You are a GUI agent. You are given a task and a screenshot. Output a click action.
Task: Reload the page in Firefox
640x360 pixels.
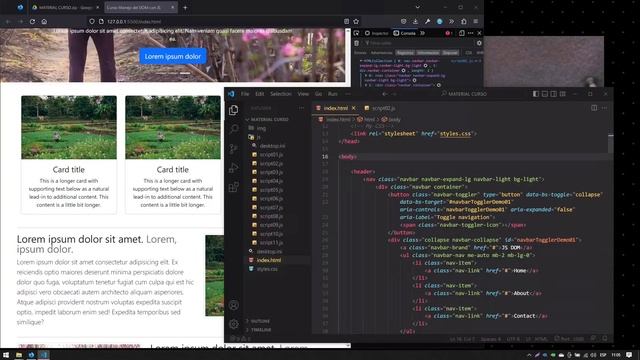click(x=32, y=21)
